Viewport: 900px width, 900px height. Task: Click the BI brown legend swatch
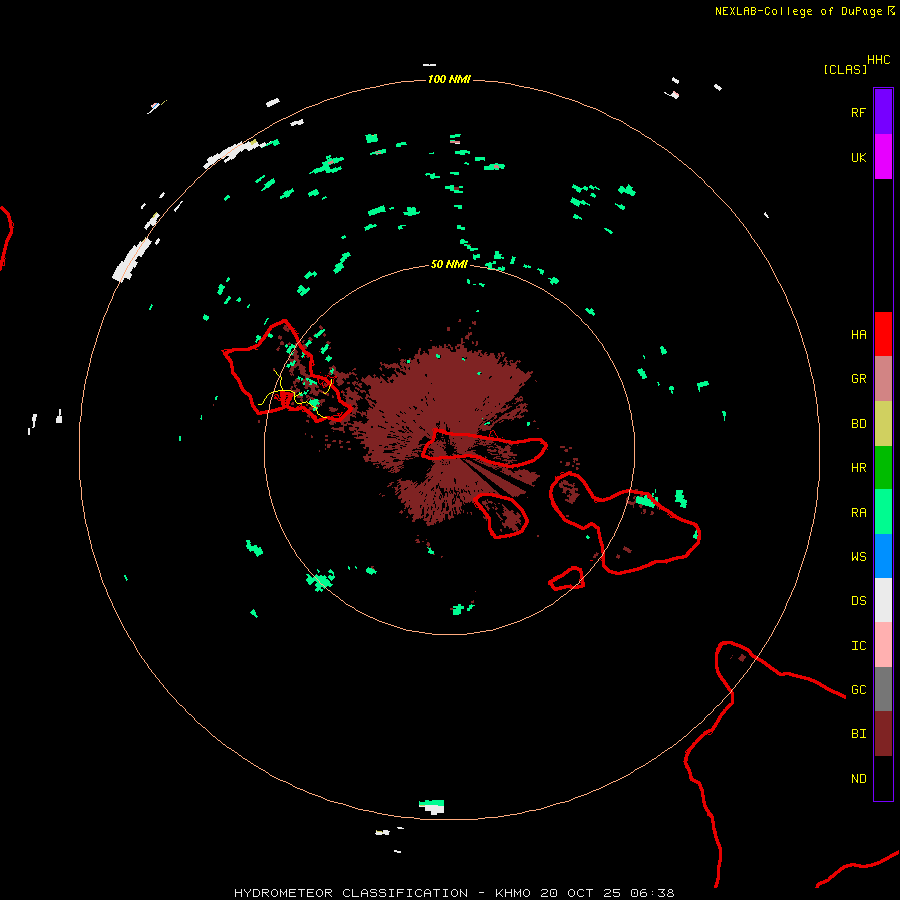coord(883,734)
